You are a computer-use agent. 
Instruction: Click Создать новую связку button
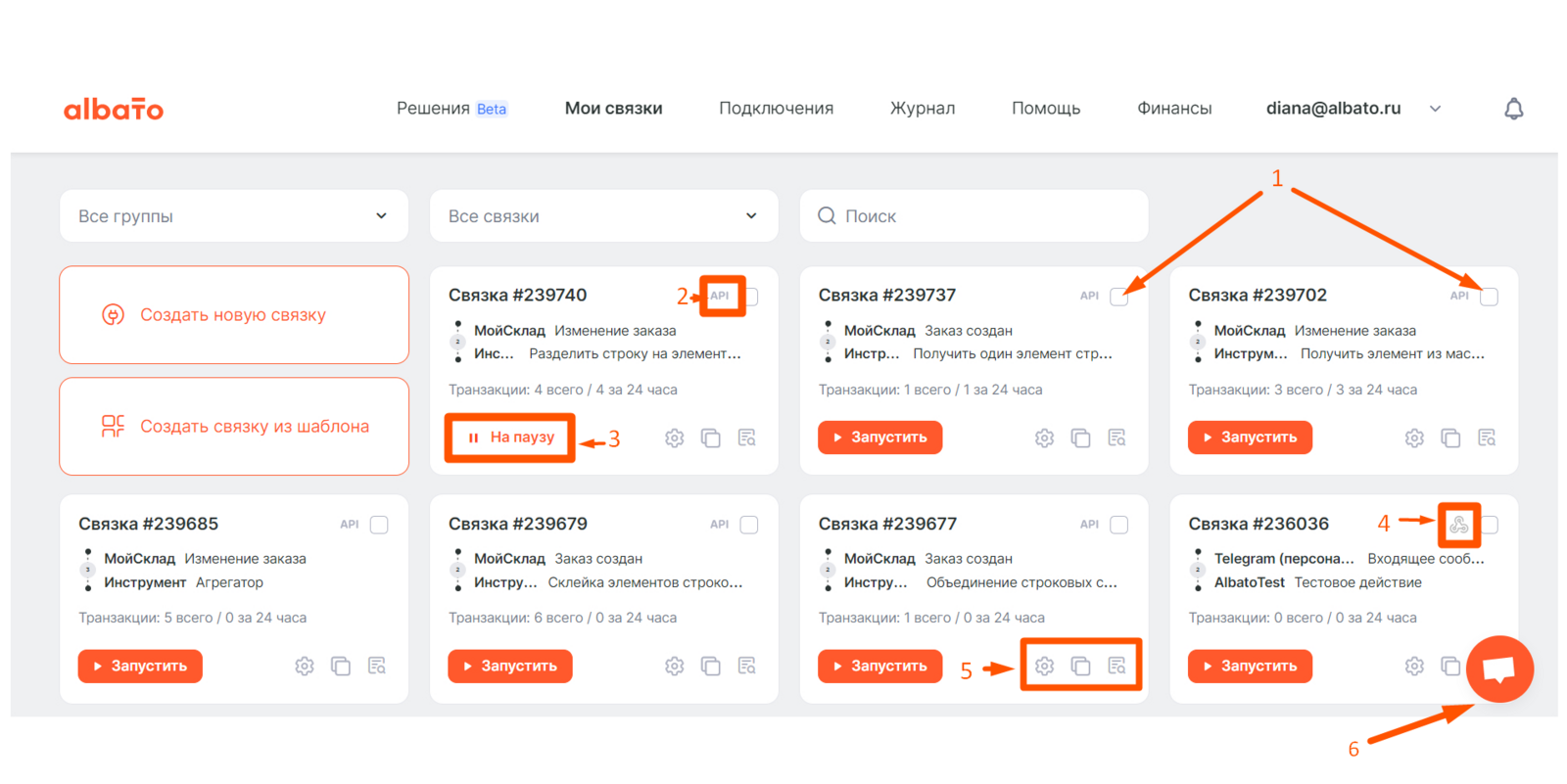[233, 315]
